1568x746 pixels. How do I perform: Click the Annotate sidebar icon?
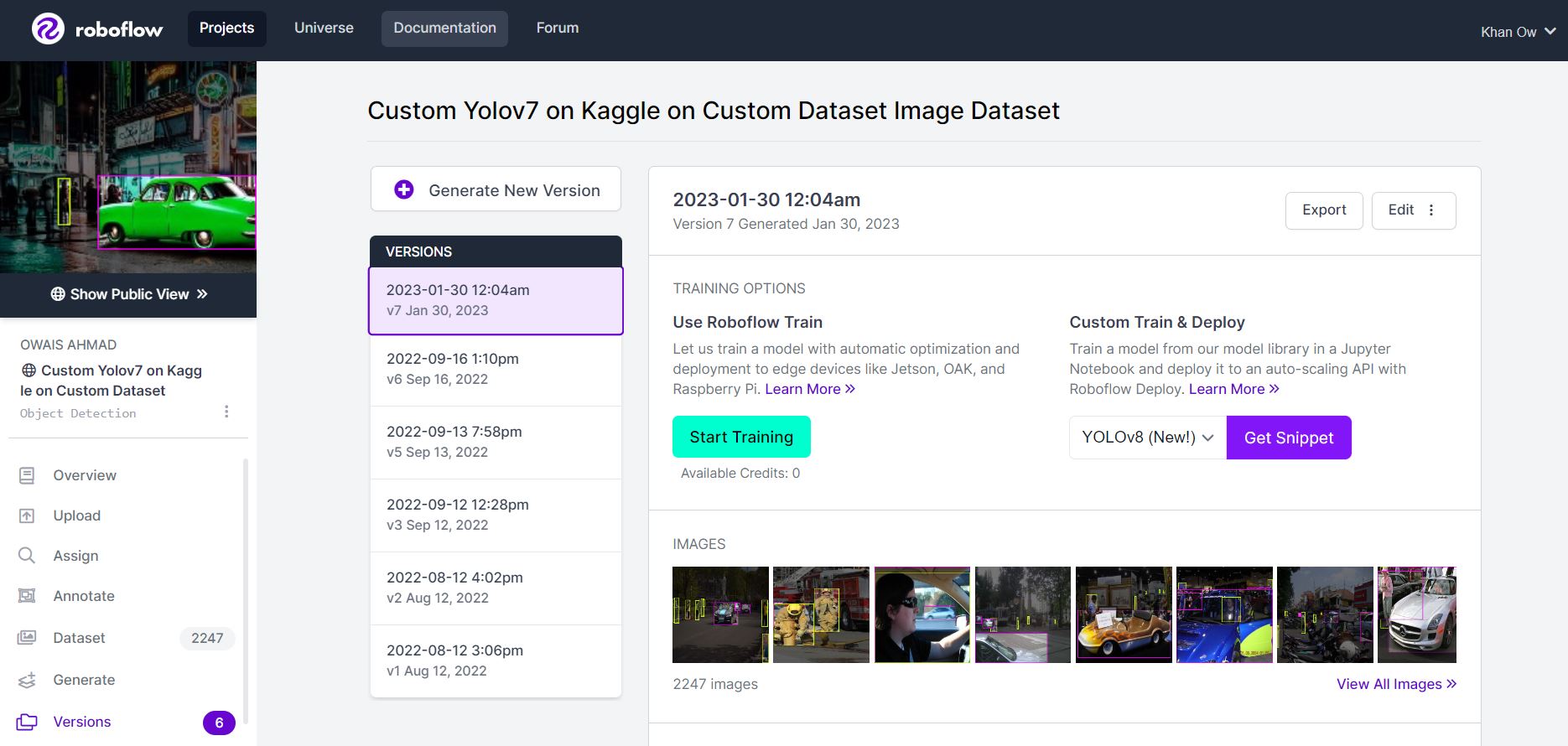(x=27, y=596)
